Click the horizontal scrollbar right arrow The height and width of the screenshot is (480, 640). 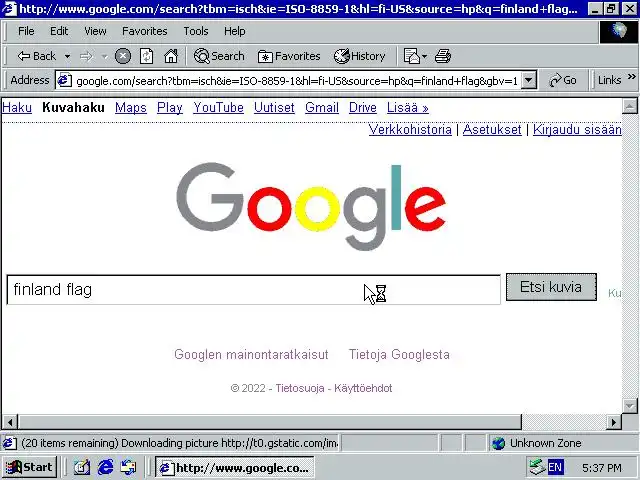[614, 422]
